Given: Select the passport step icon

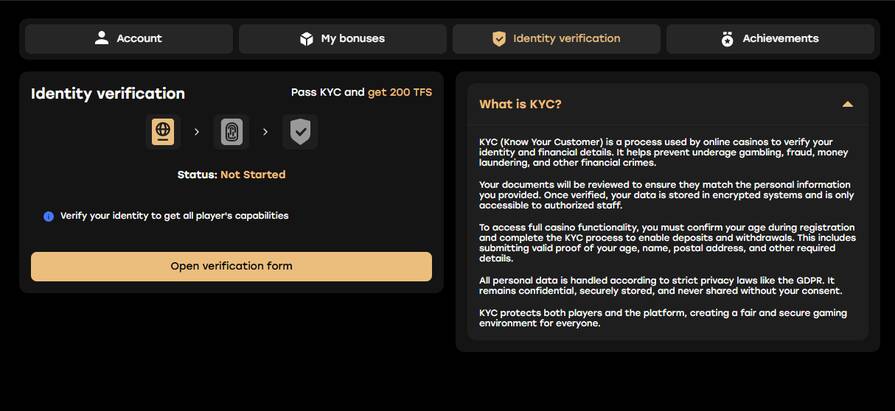Looking at the screenshot, I should coord(162,131).
